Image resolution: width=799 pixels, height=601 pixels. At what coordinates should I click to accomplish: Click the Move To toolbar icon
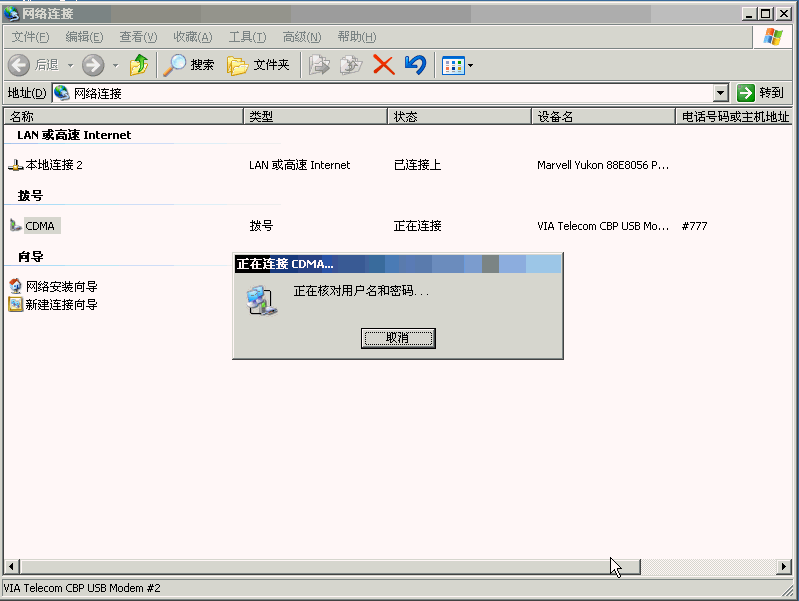(x=319, y=65)
